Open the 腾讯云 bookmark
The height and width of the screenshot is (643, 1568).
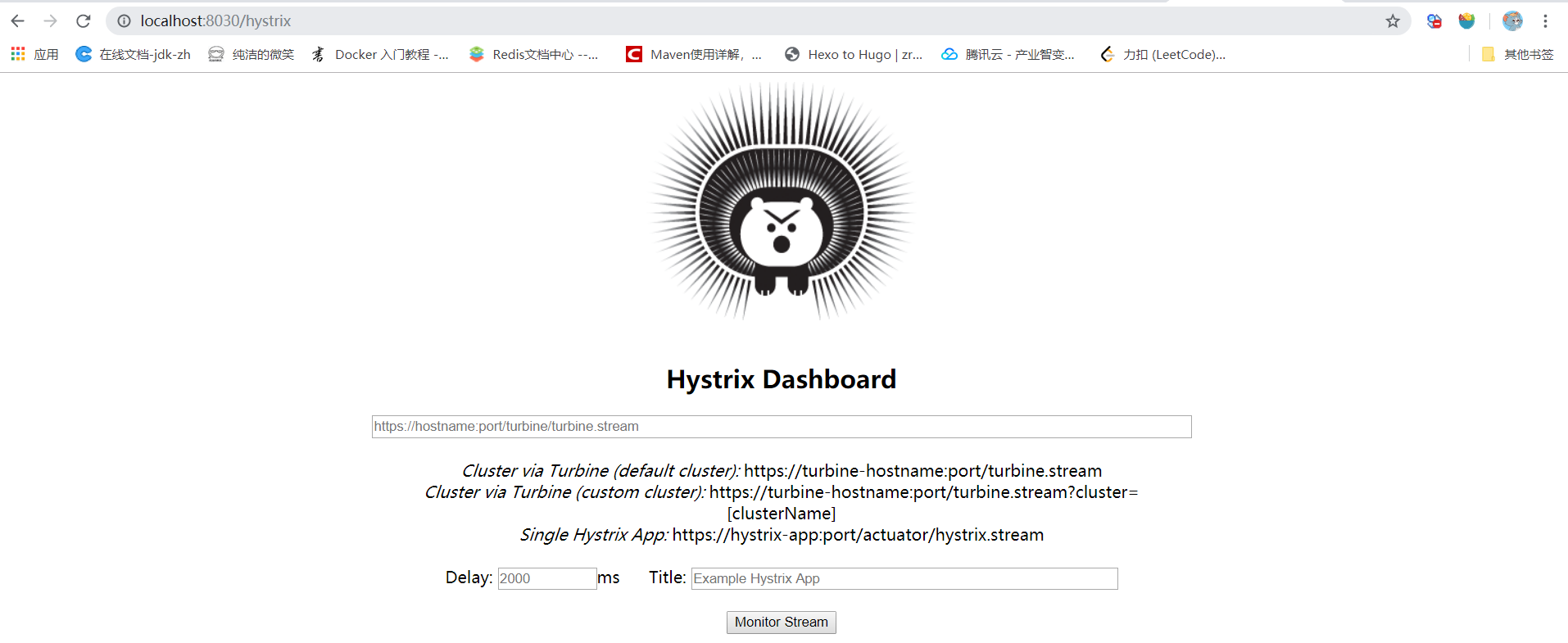tap(1008, 54)
